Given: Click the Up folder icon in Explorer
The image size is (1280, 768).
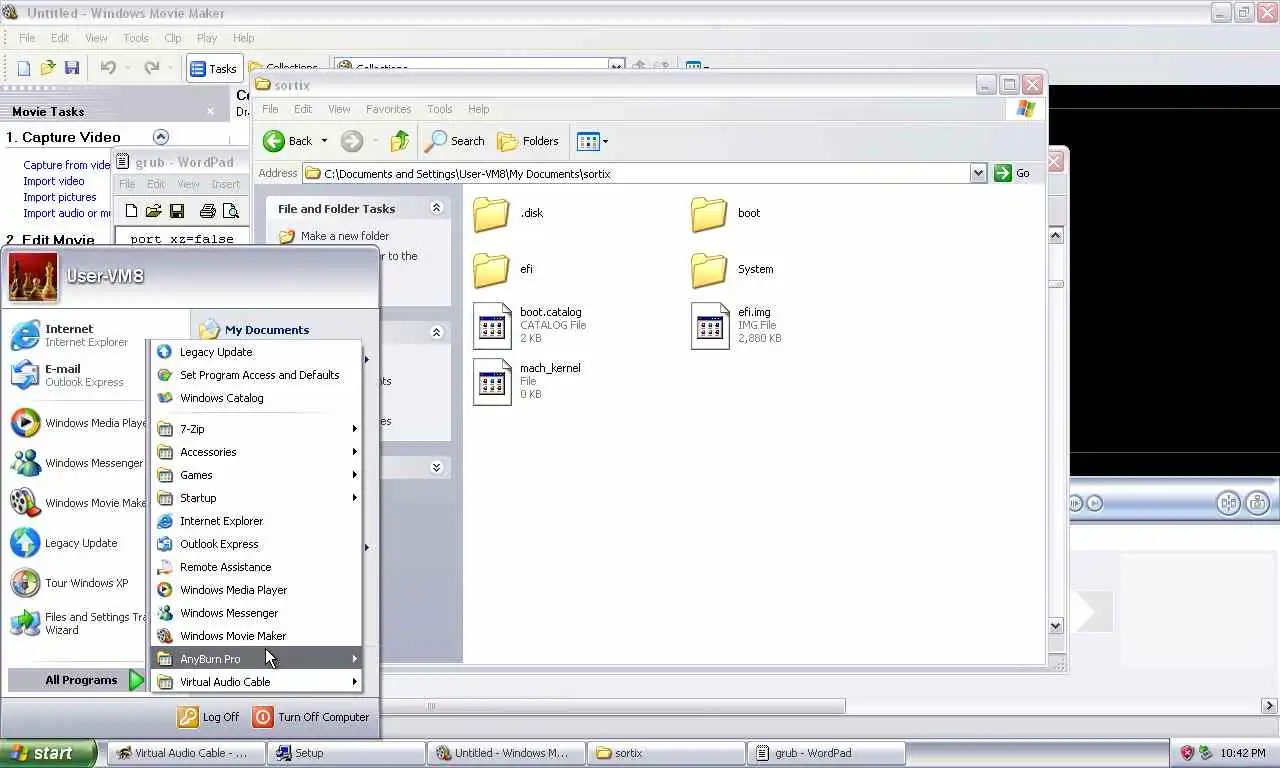Looking at the screenshot, I should 400,141.
